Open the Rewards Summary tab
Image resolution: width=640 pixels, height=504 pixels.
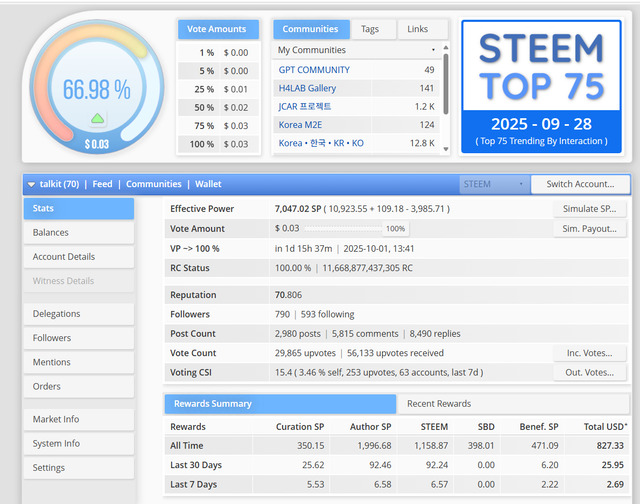(280, 404)
